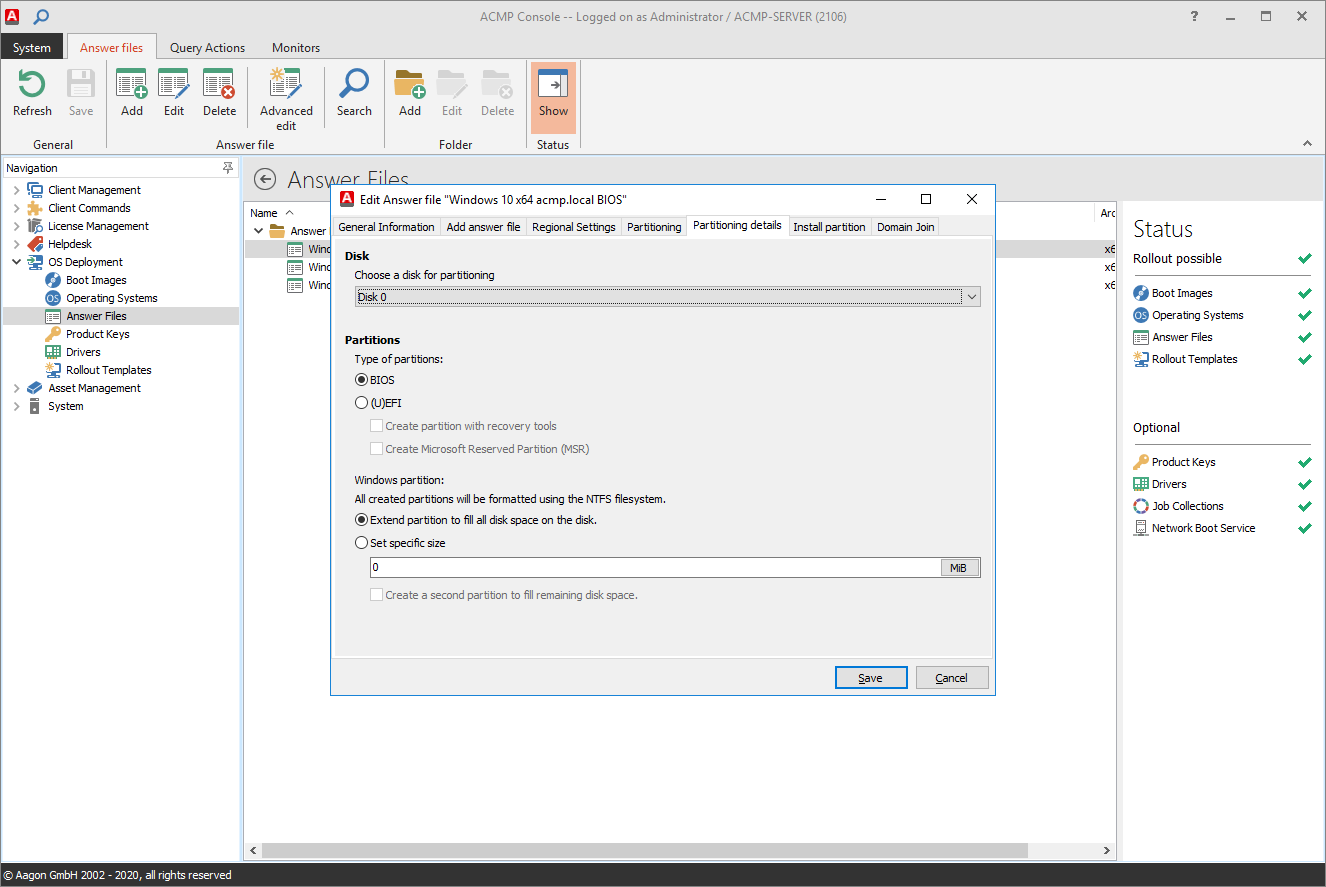Open the General Information dialog tab
The height and width of the screenshot is (887, 1326).
pyautogui.click(x=386, y=227)
